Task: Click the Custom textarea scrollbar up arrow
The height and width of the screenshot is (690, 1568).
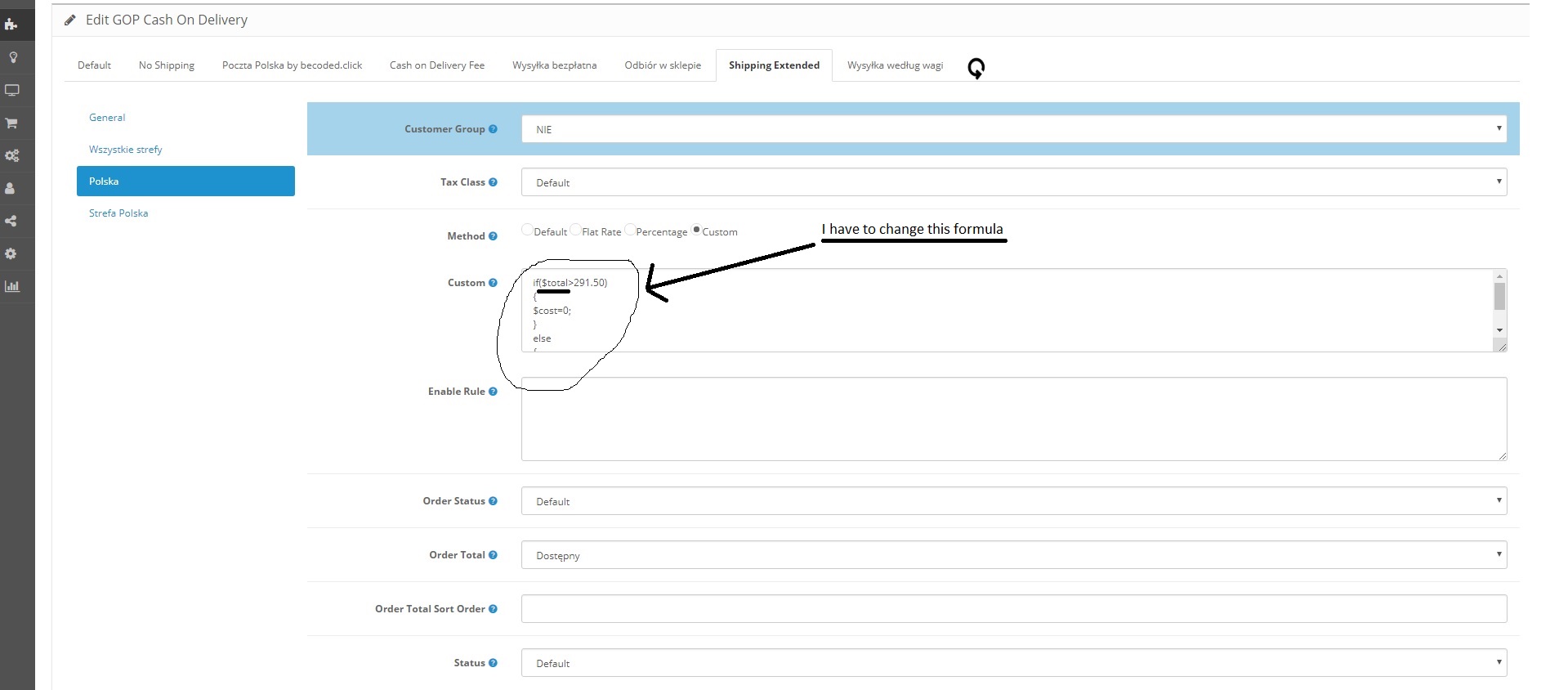Action: tap(1499, 276)
